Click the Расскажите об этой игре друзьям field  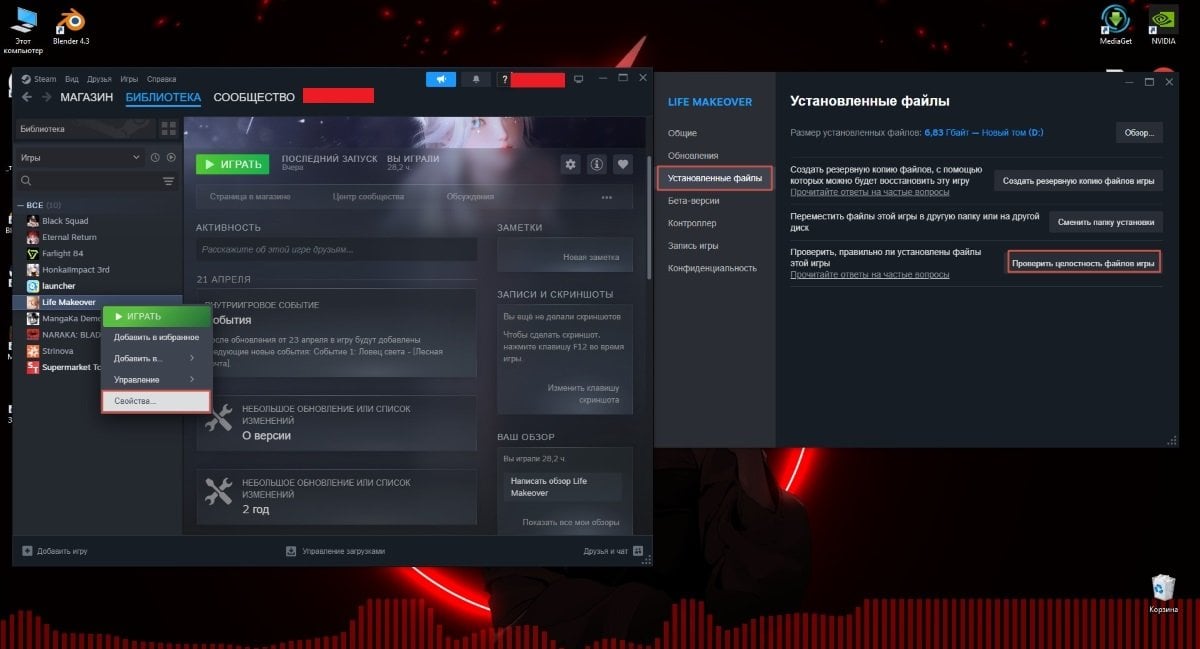(336, 249)
